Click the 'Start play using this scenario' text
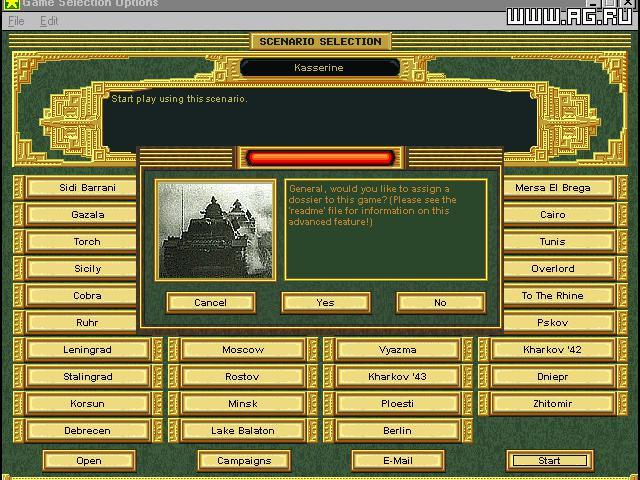The height and width of the screenshot is (480, 640). pyautogui.click(x=180, y=99)
